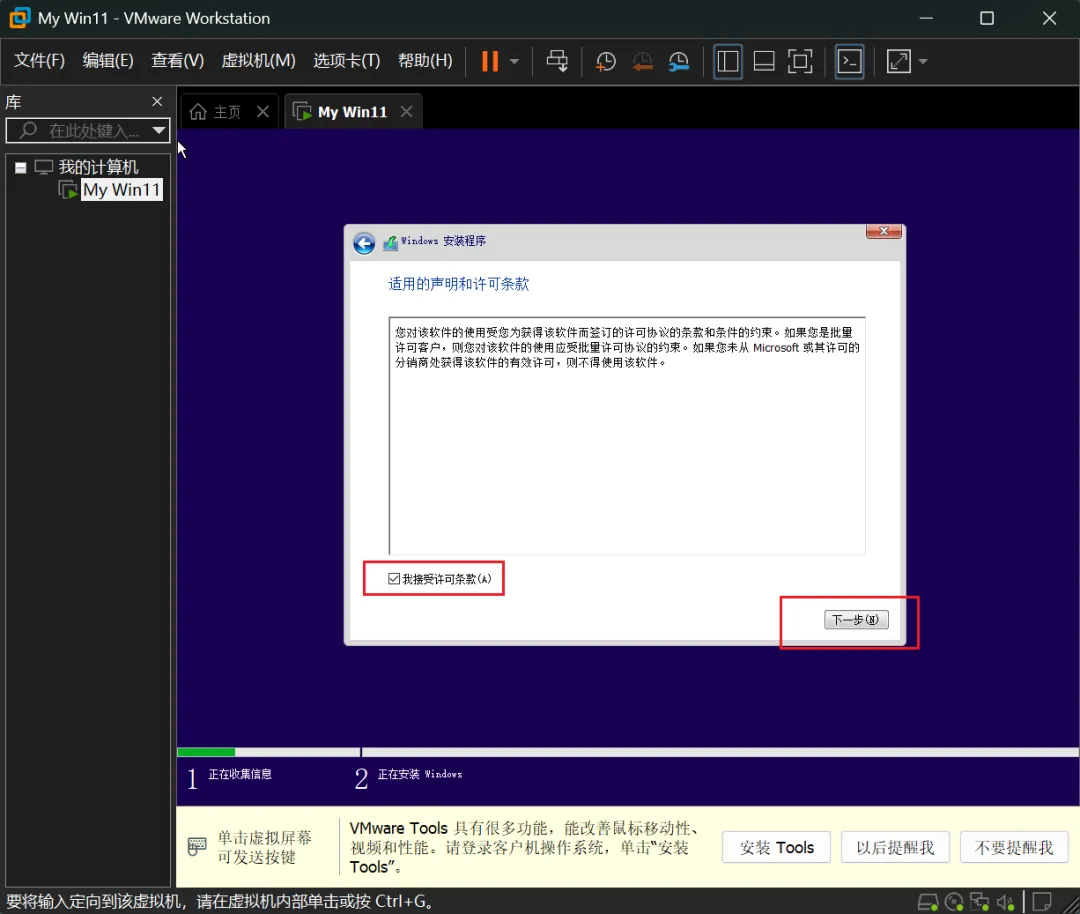Close the 主页 tab
The width and height of the screenshot is (1080, 914).
(262, 112)
